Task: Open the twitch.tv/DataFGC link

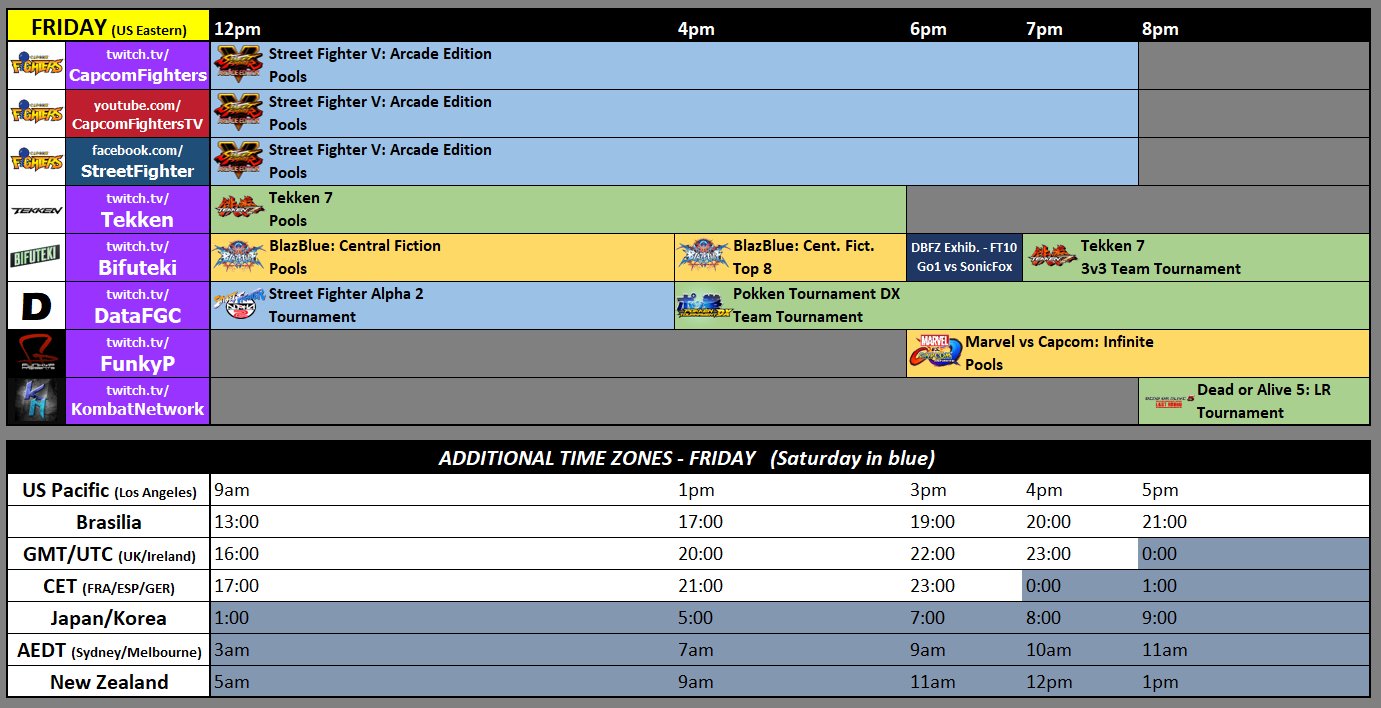Action: (x=137, y=305)
